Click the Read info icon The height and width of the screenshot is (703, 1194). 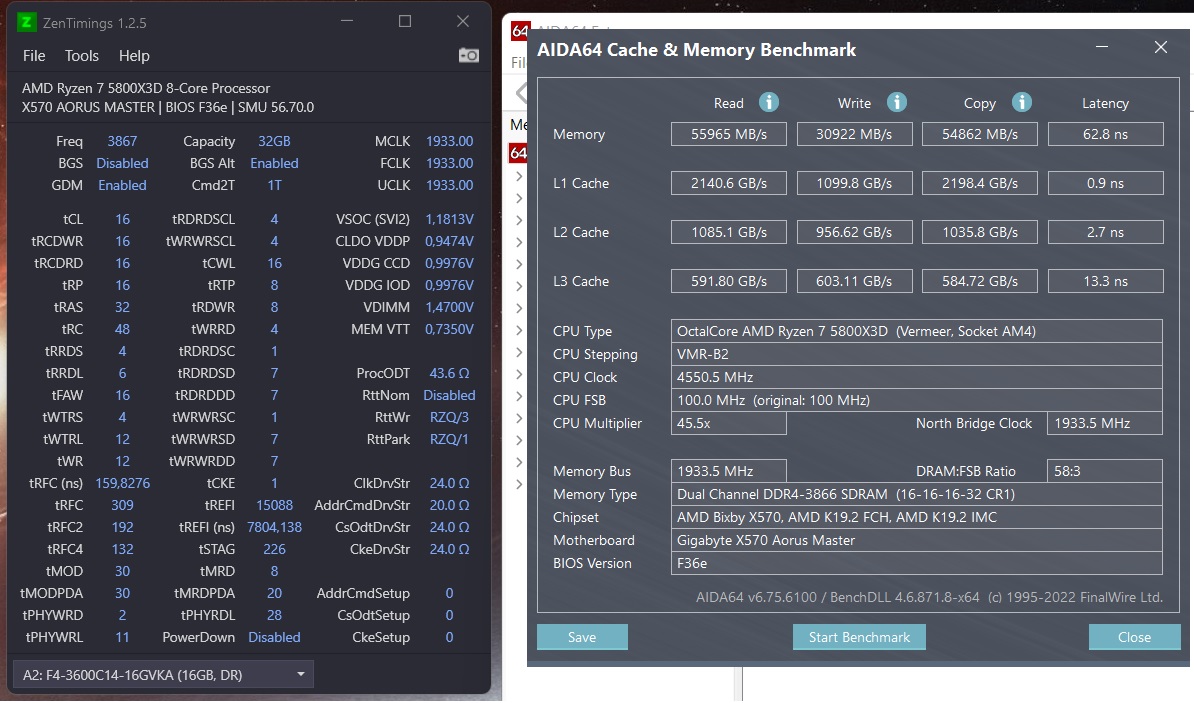coord(769,102)
